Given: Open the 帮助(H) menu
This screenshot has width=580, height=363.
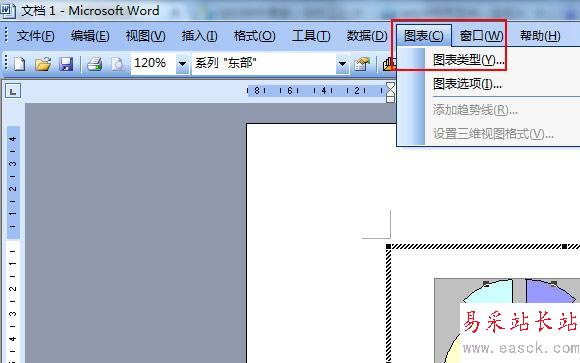Looking at the screenshot, I should point(540,36).
